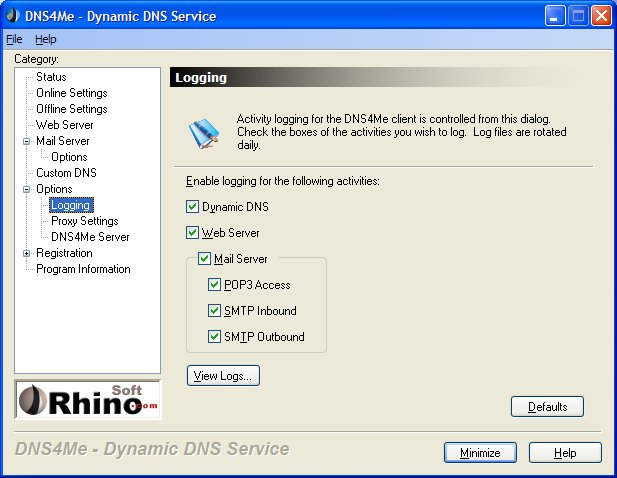The image size is (617, 478).
Task: Open Program Information category
Action: [83, 269]
